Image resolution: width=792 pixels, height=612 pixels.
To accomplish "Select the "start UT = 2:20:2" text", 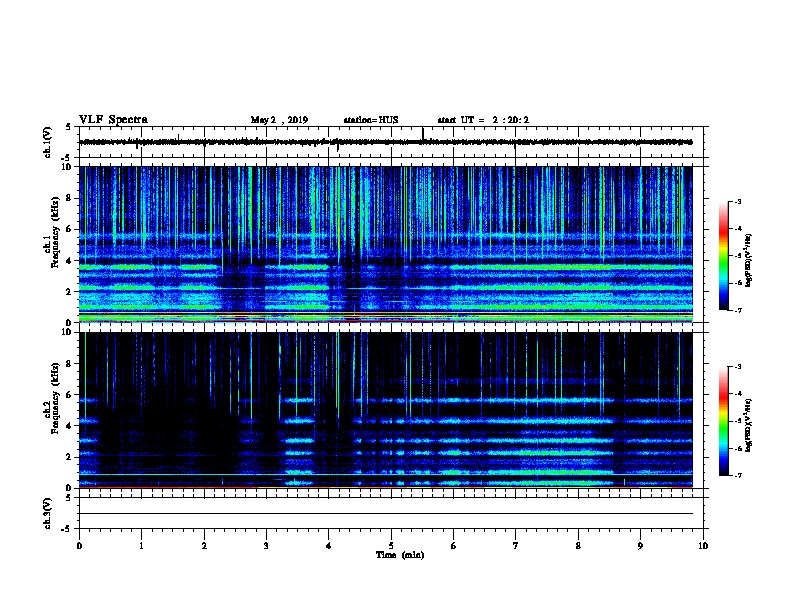I will click(483, 120).
